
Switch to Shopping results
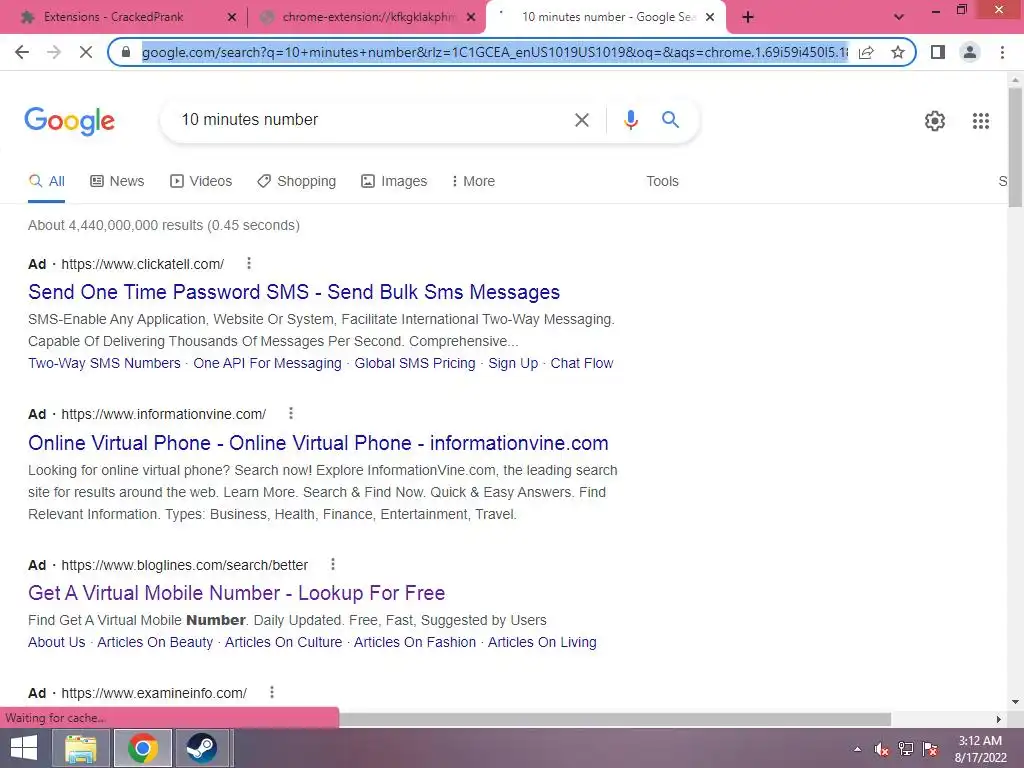pyautogui.click(x=296, y=181)
